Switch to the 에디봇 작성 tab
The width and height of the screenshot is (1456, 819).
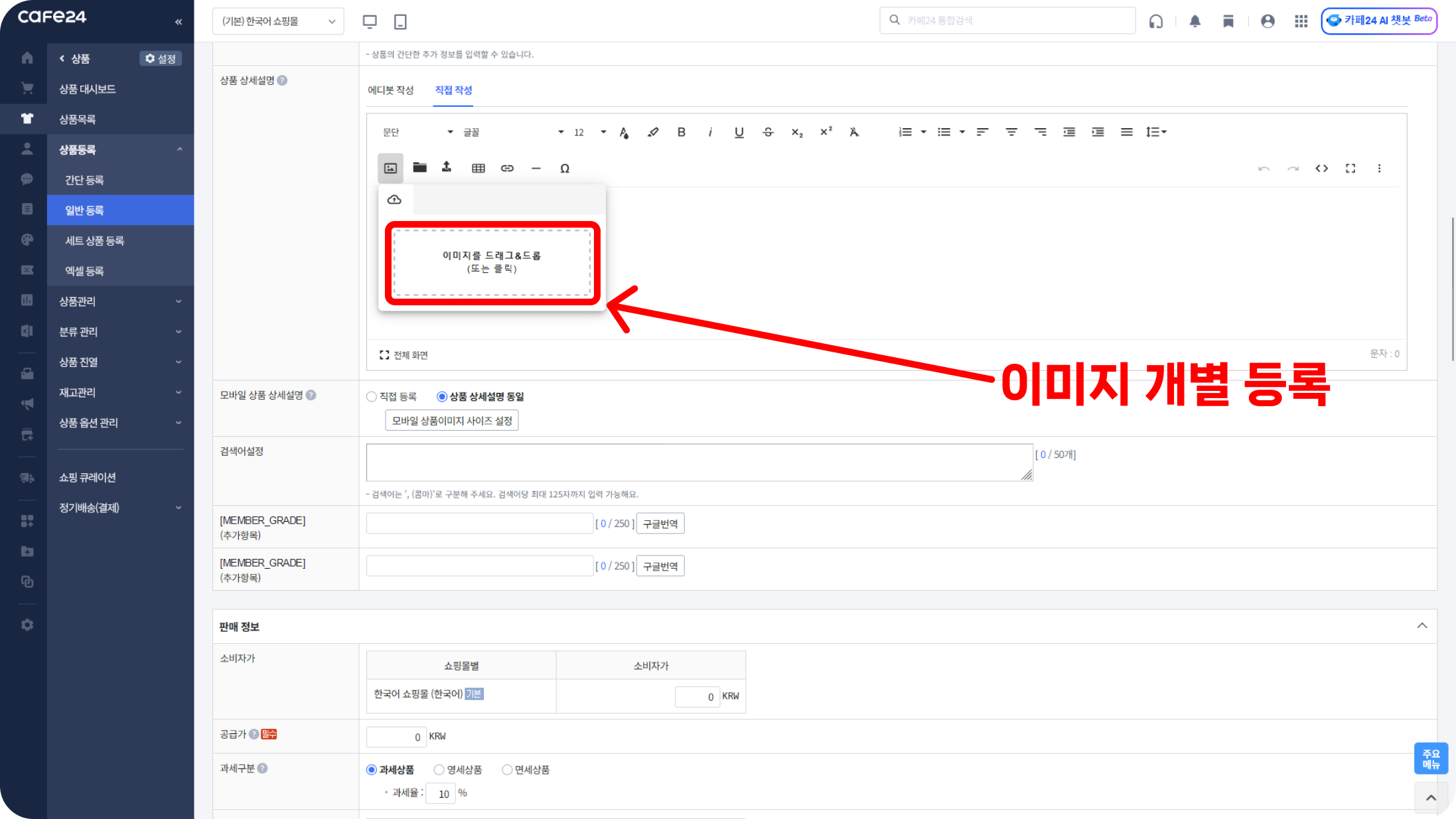tap(390, 90)
